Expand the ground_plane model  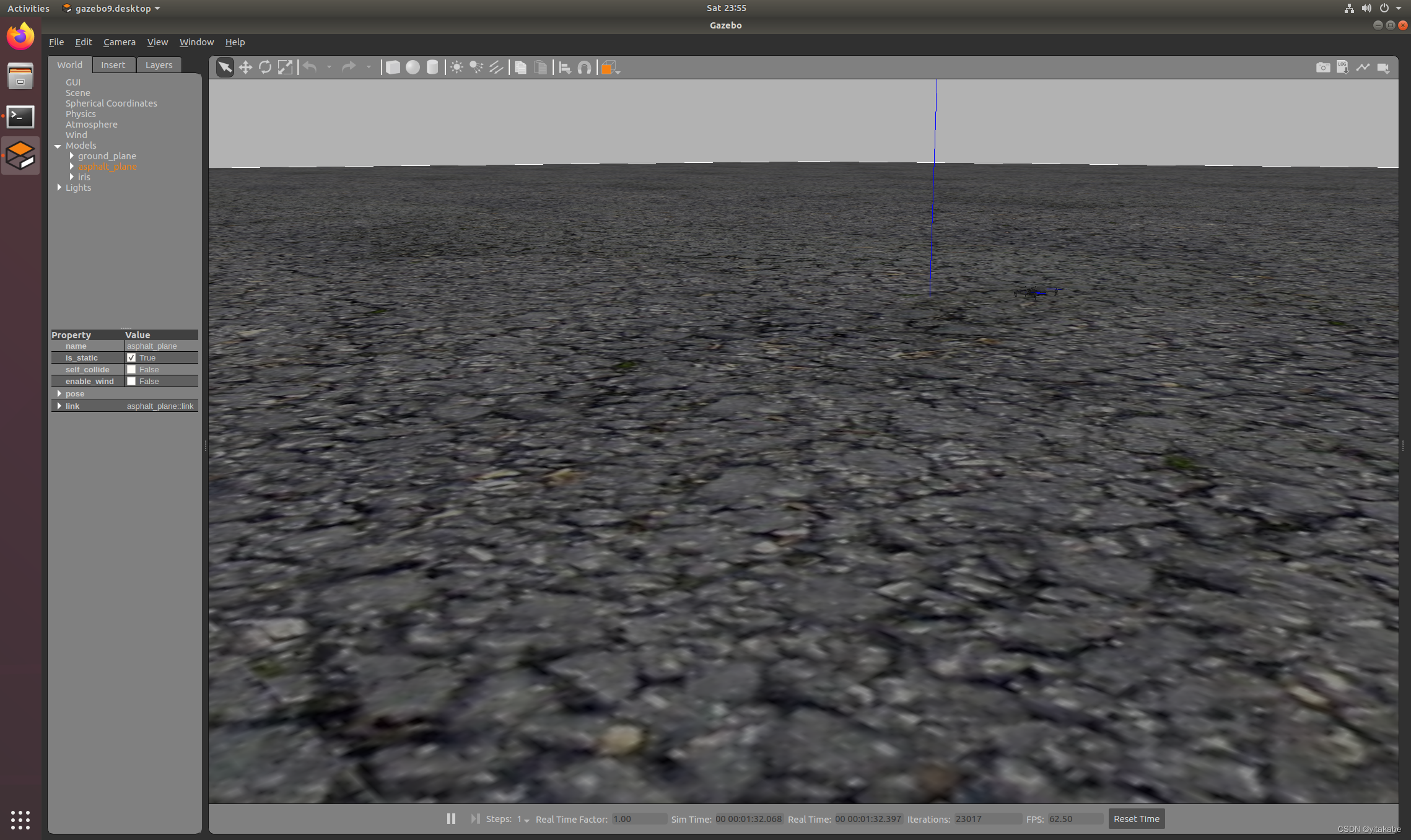point(72,155)
